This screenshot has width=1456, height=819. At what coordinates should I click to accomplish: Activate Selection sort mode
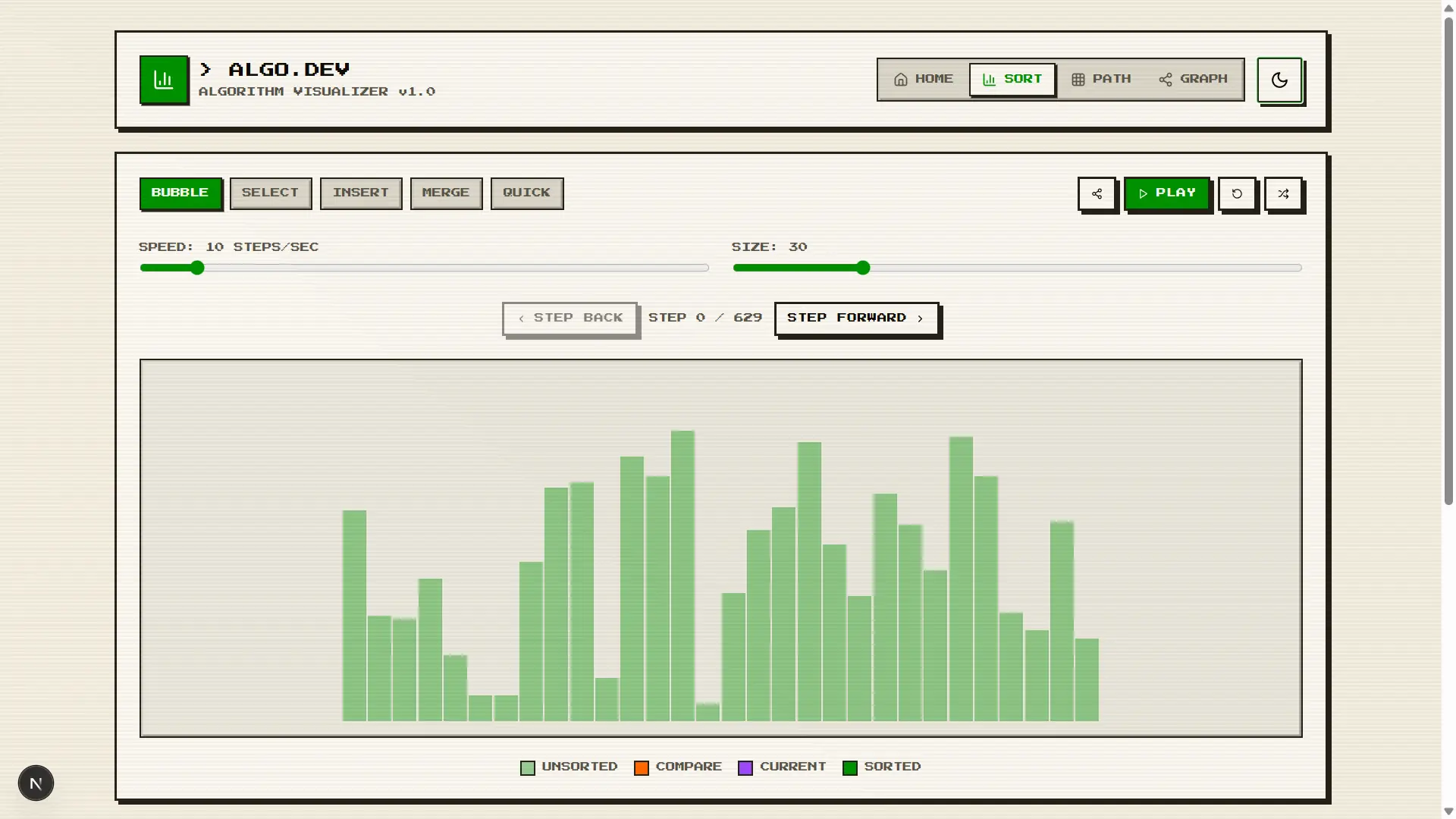coord(271,193)
